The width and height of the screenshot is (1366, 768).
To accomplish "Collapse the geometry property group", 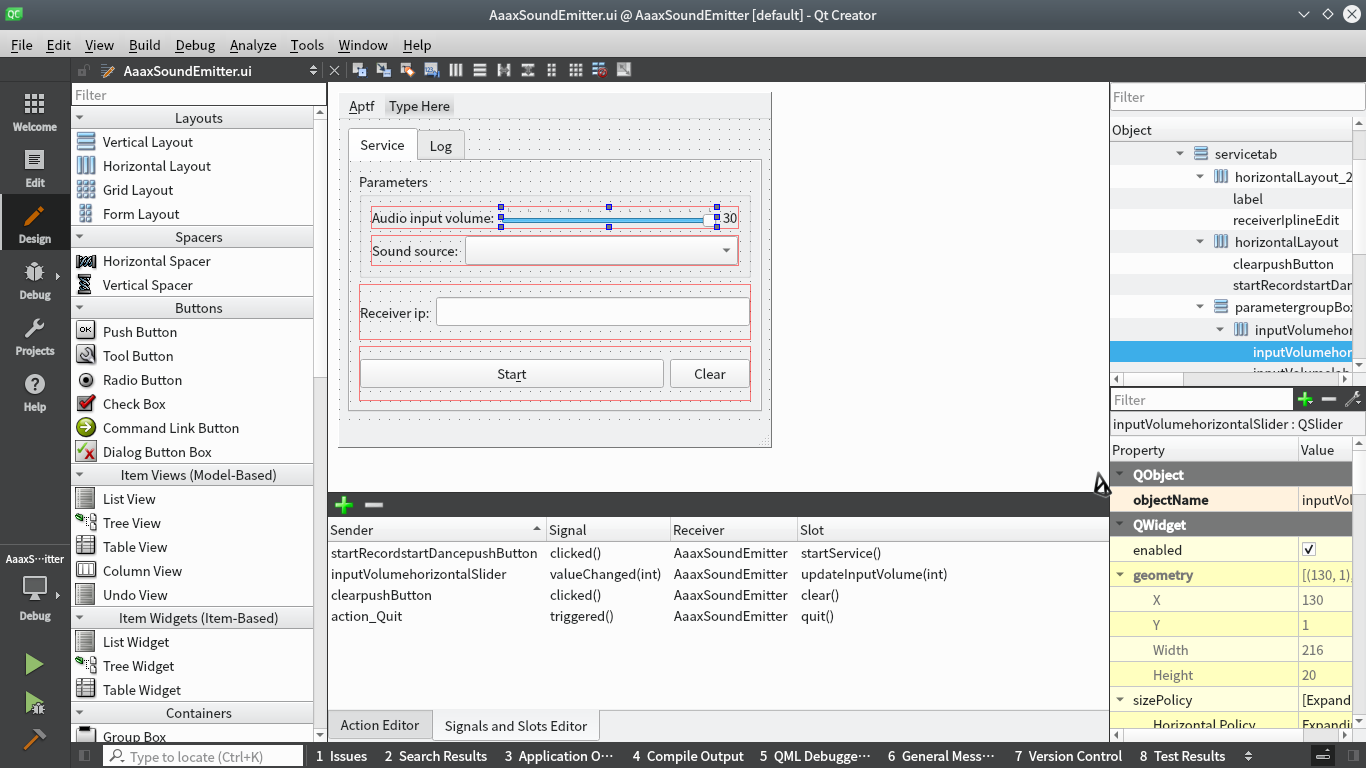I will pyautogui.click(x=1119, y=575).
